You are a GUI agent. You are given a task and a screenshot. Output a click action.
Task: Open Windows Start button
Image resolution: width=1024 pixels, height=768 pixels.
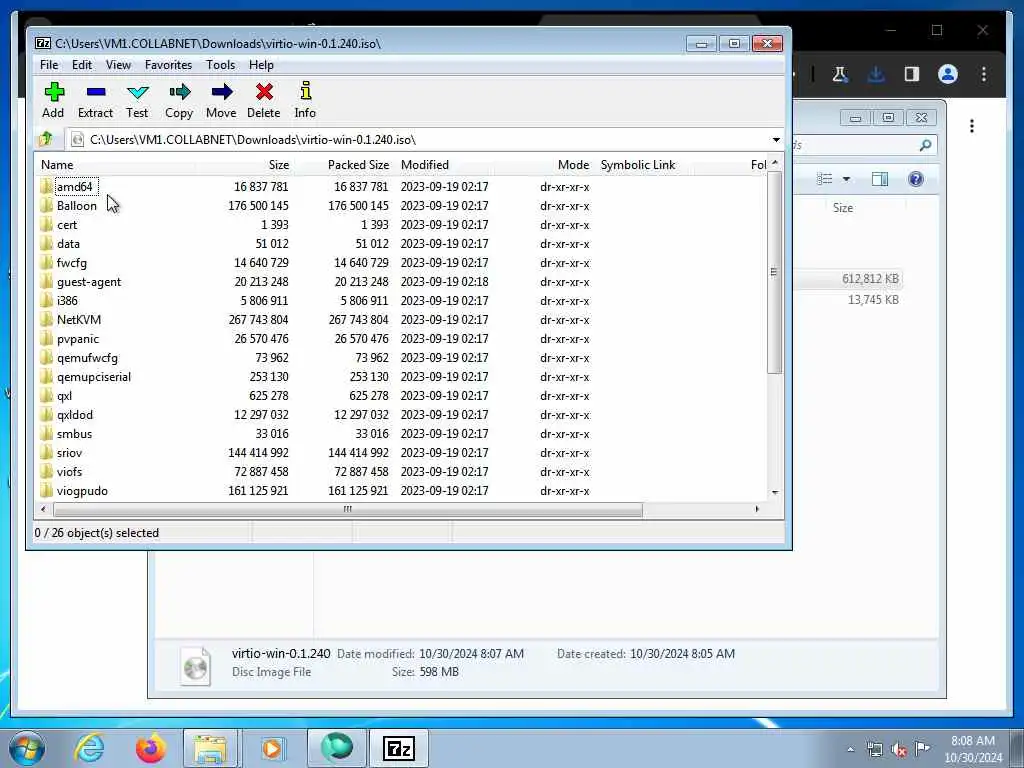27,748
